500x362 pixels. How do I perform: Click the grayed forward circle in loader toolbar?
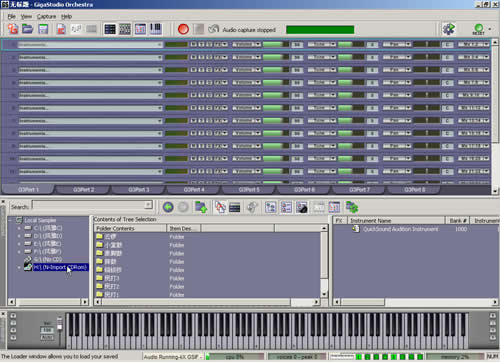(x=183, y=207)
